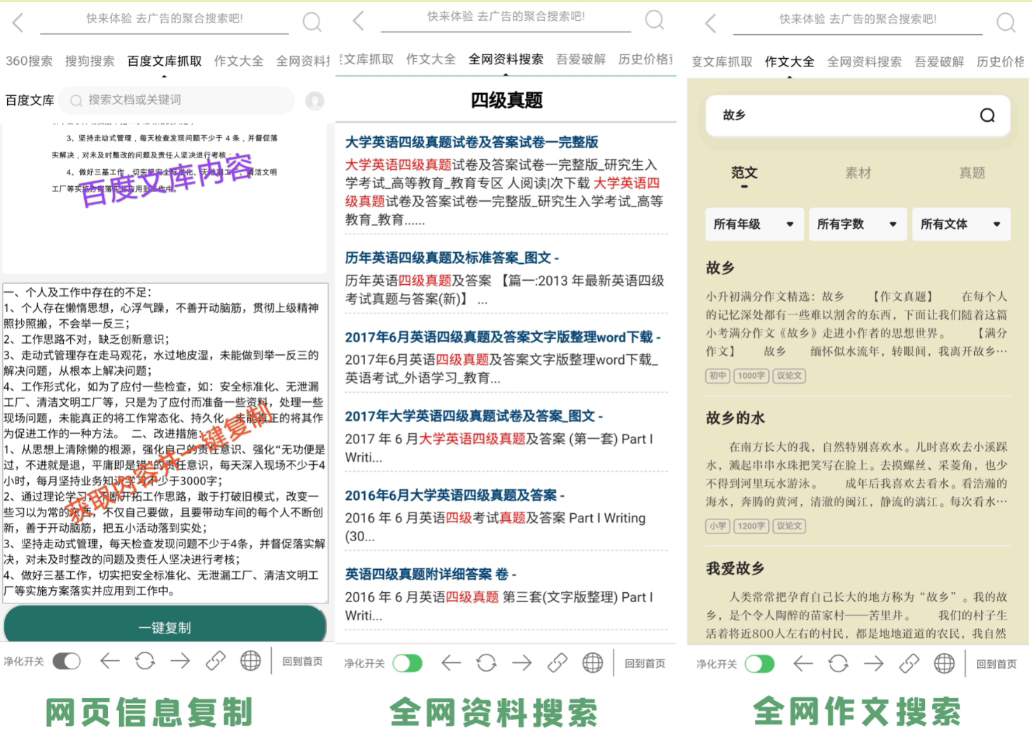Image resolution: width=1032 pixels, height=732 pixels.
Task: Enable the 净化开关 toggle in the left panel
Action: (x=67, y=661)
